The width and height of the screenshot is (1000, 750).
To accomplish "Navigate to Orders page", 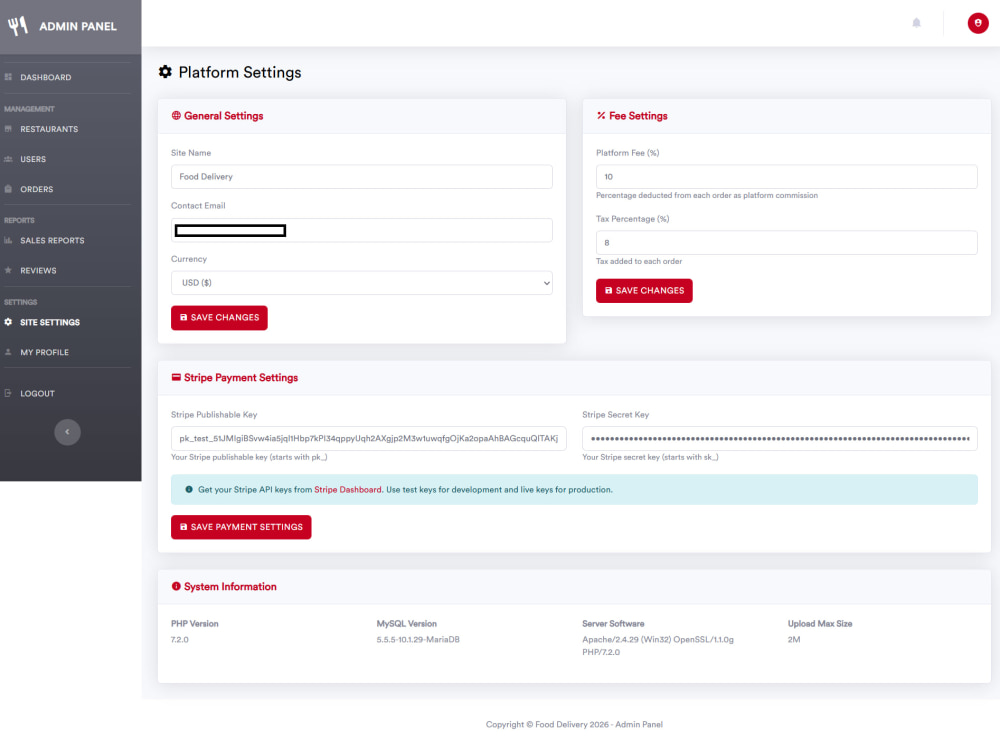I will click(37, 189).
